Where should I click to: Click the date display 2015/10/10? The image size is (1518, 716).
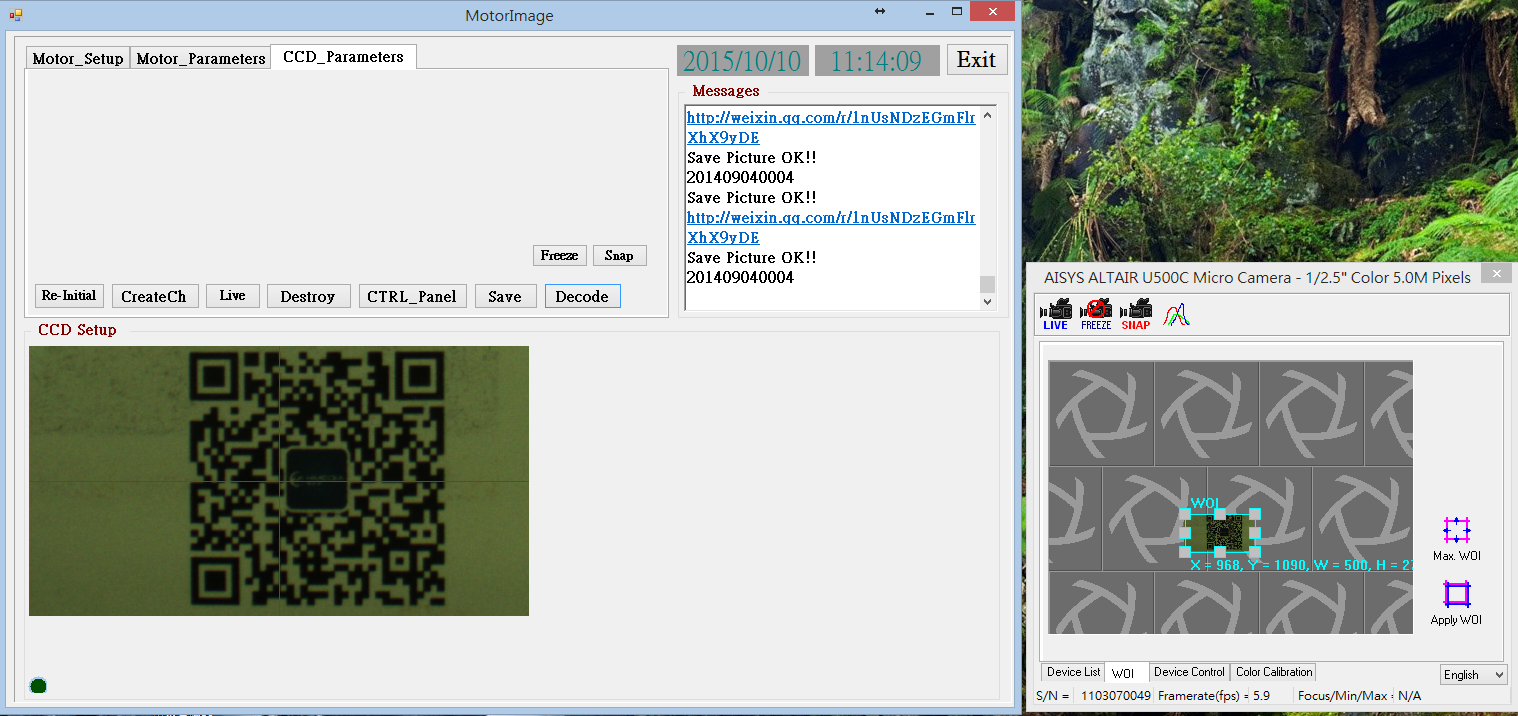point(742,61)
